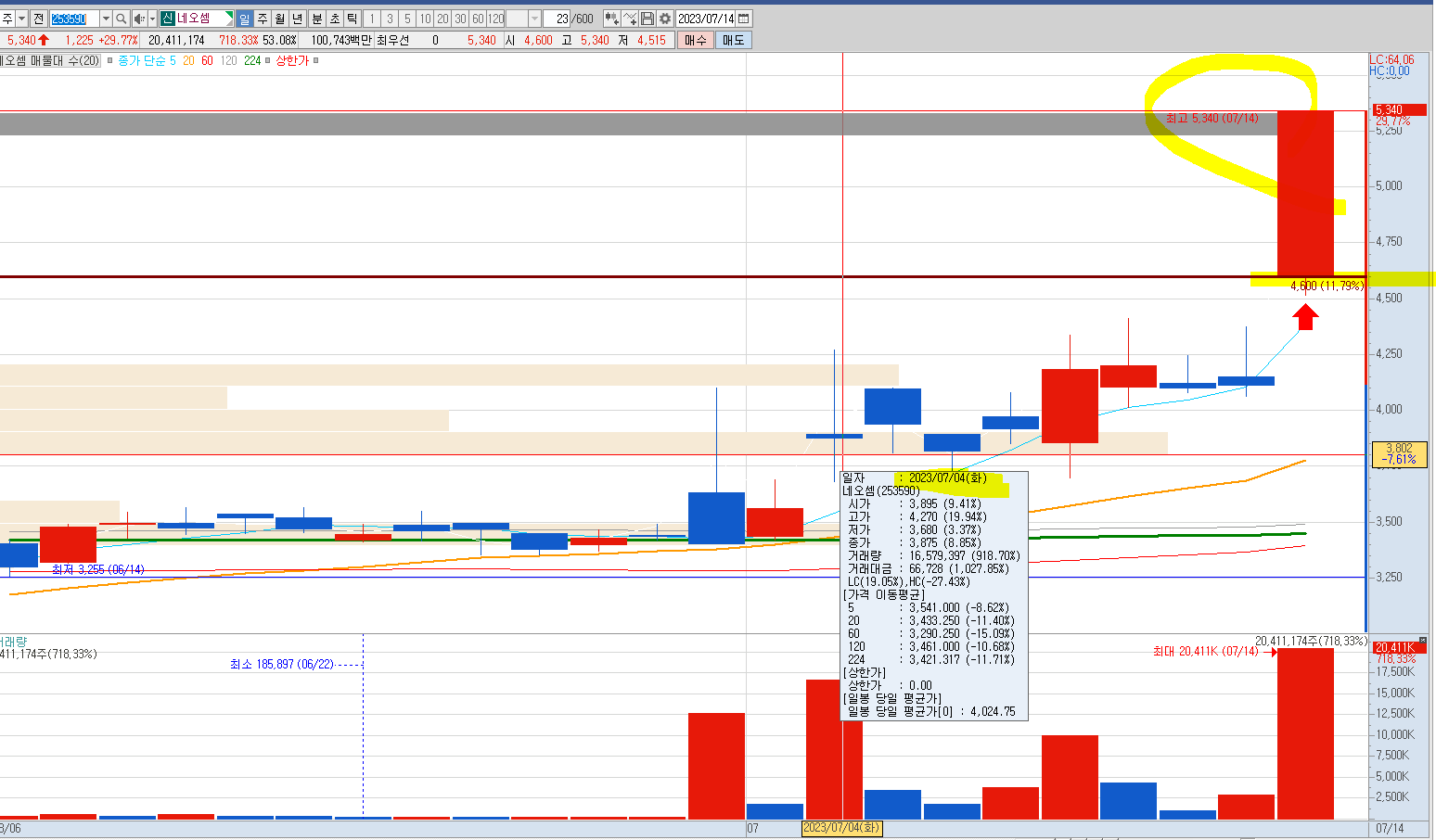Click the 2023/07/04(화) date marker on axis
This screenshot has width=1436, height=840.
point(841,828)
